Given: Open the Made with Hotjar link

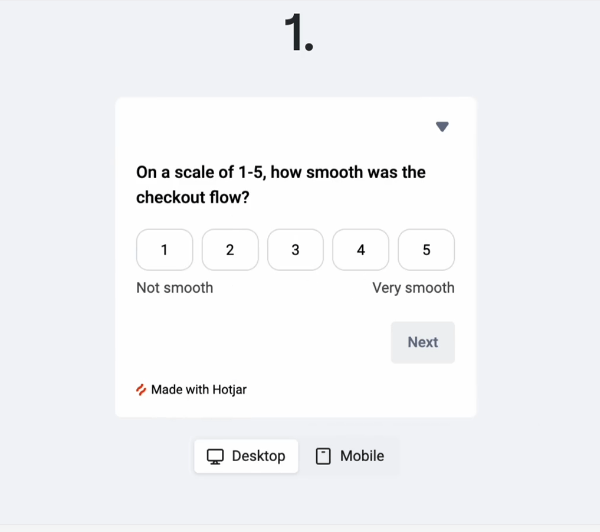Looking at the screenshot, I should click(191, 390).
